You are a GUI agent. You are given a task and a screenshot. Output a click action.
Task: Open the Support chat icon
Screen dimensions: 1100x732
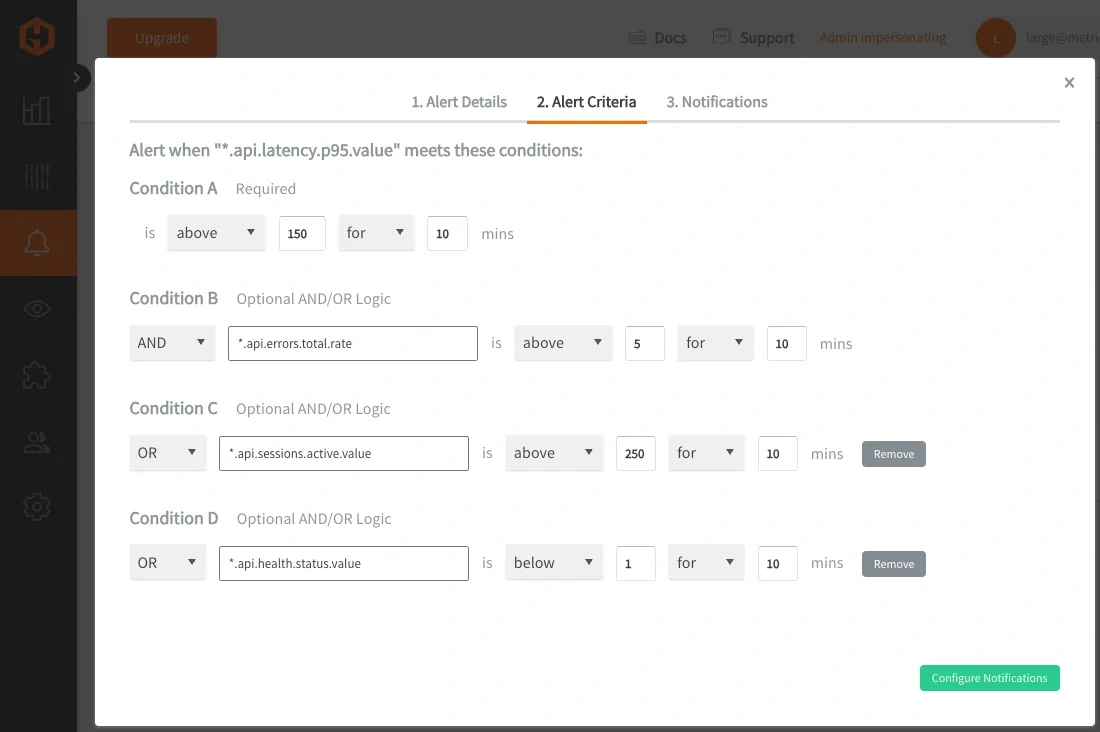click(x=722, y=36)
